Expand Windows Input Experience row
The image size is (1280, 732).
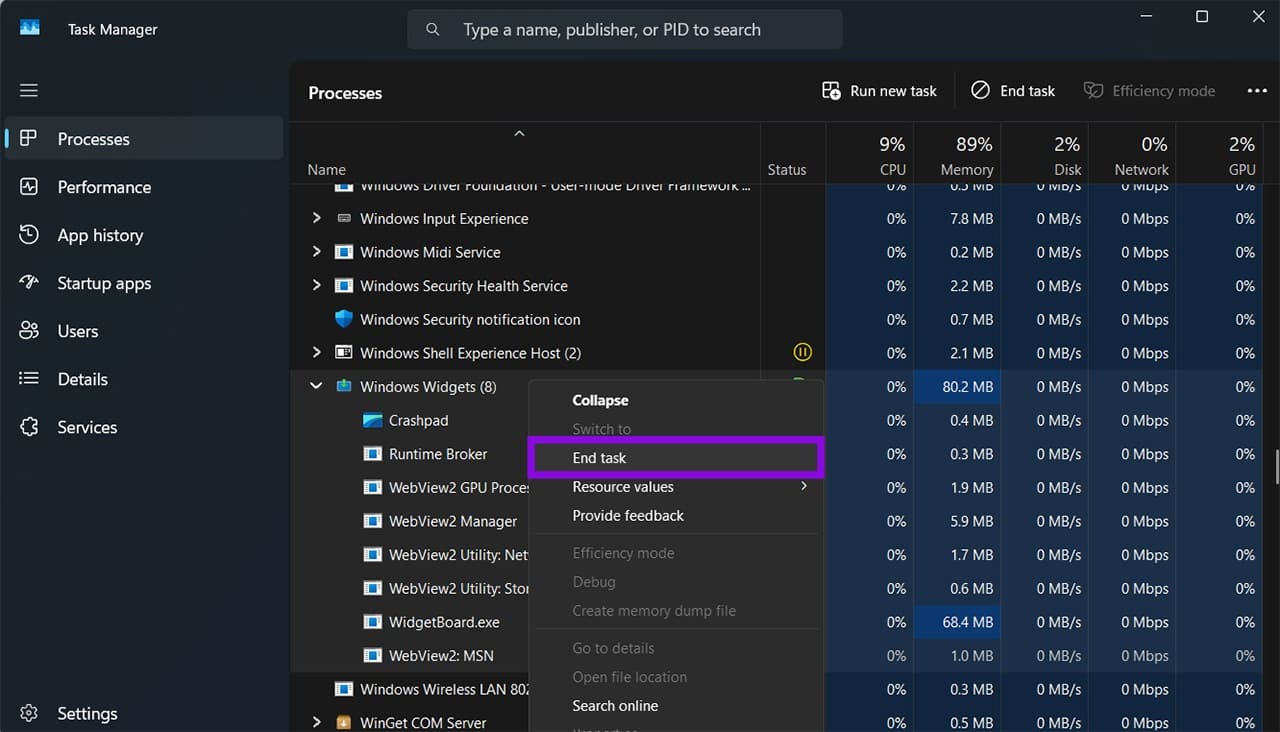point(316,218)
